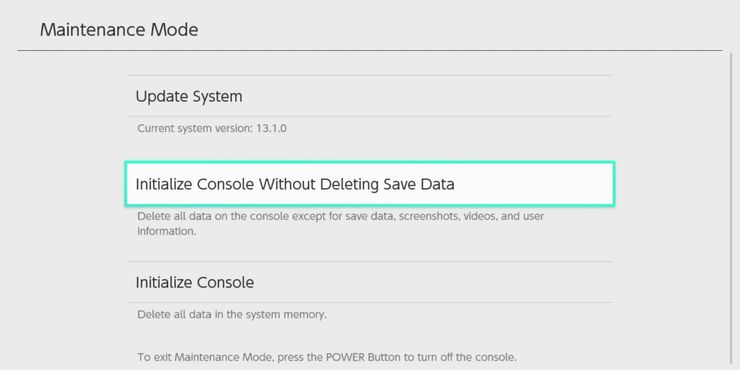Click empty white space inside the highlighted row
The image size is (740, 370).
[533, 184]
